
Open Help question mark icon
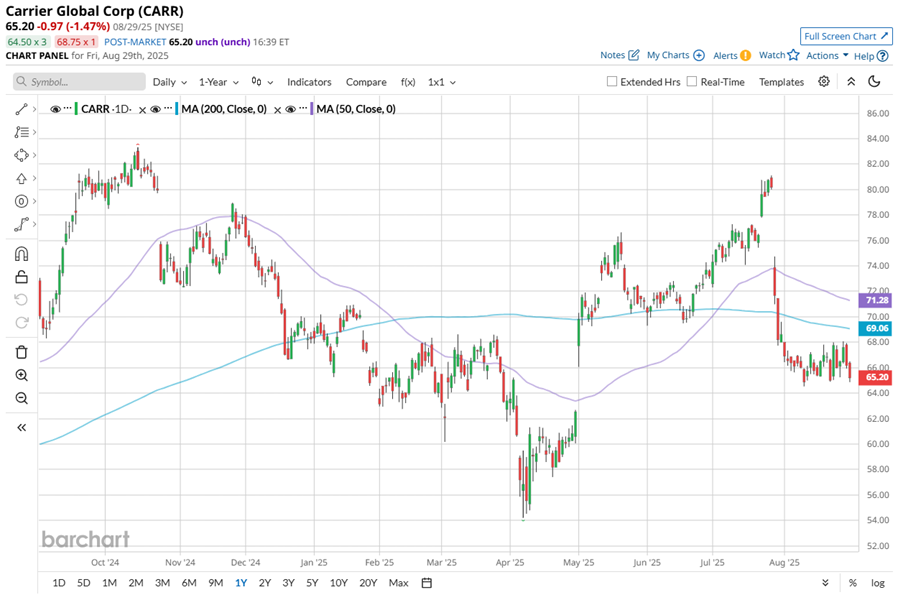click(x=882, y=56)
